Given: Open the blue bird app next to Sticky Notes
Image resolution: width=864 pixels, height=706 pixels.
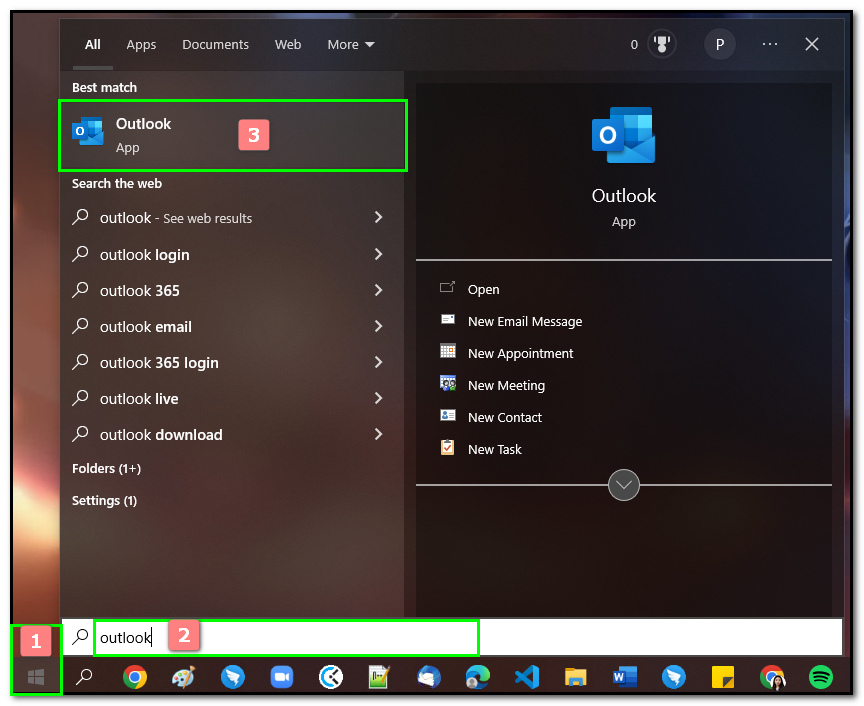Looking at the screenshot, I should pyautogui.click(x=673, y=677).
